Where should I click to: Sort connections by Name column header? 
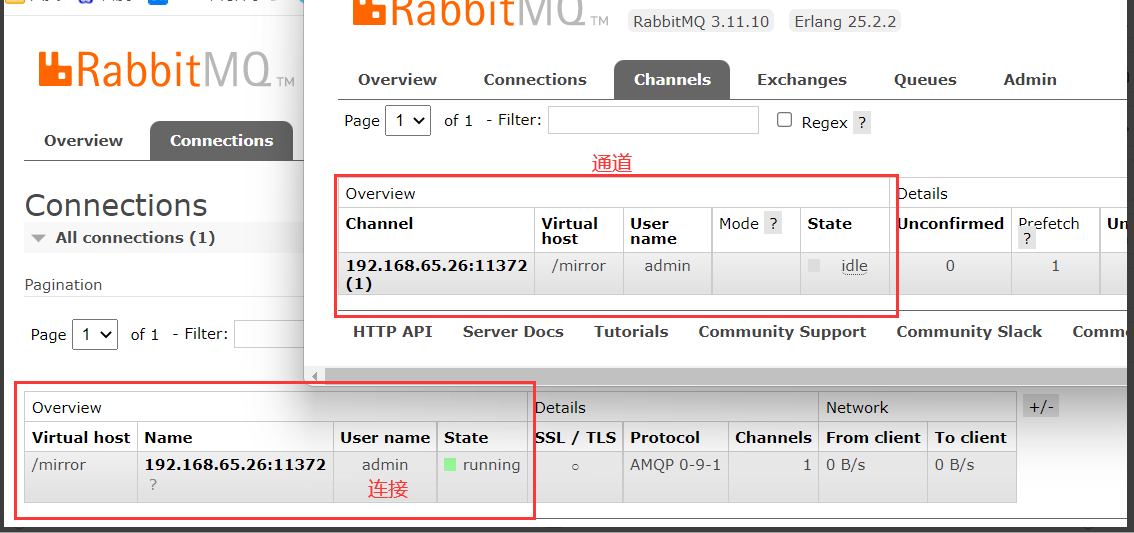point(169,438)
